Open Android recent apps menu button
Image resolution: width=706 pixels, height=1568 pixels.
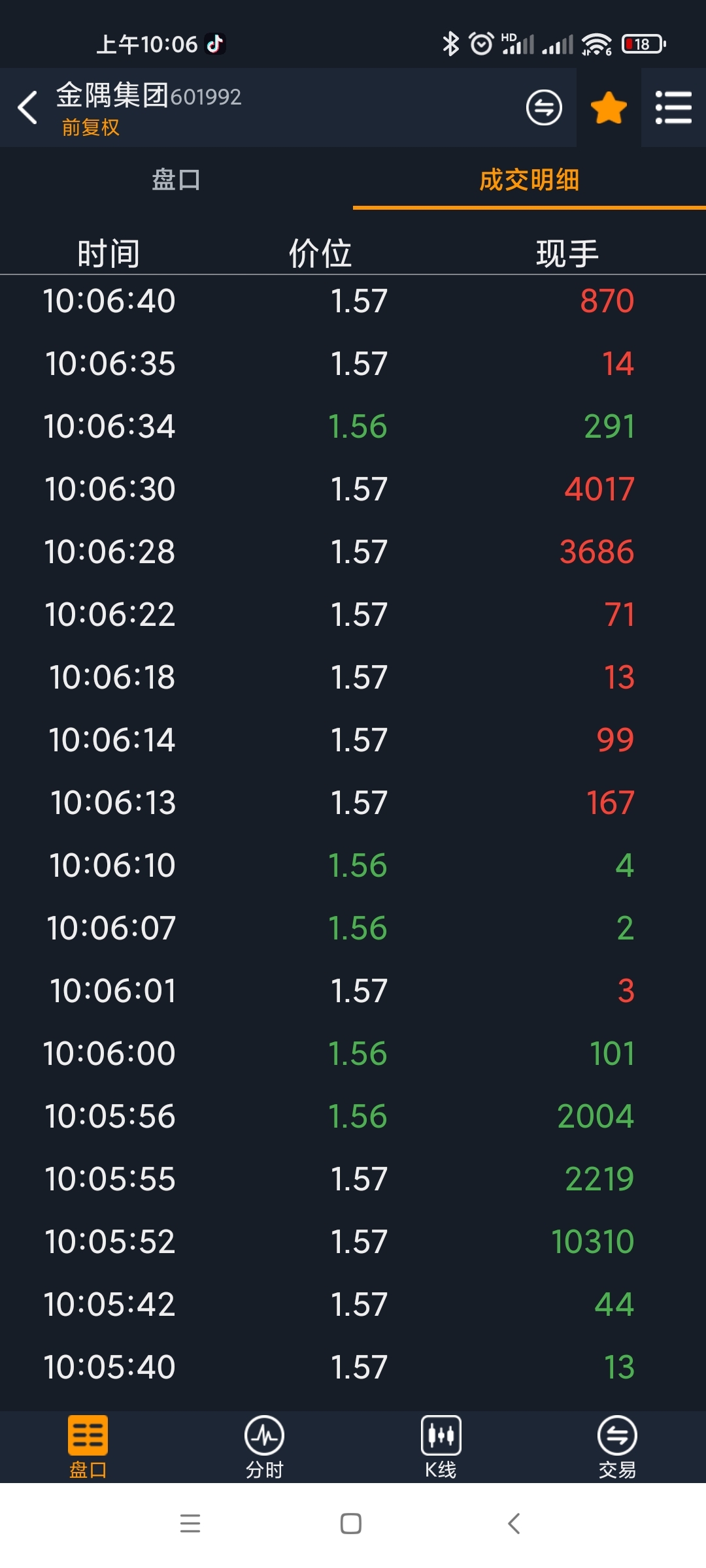point(190,1524)
